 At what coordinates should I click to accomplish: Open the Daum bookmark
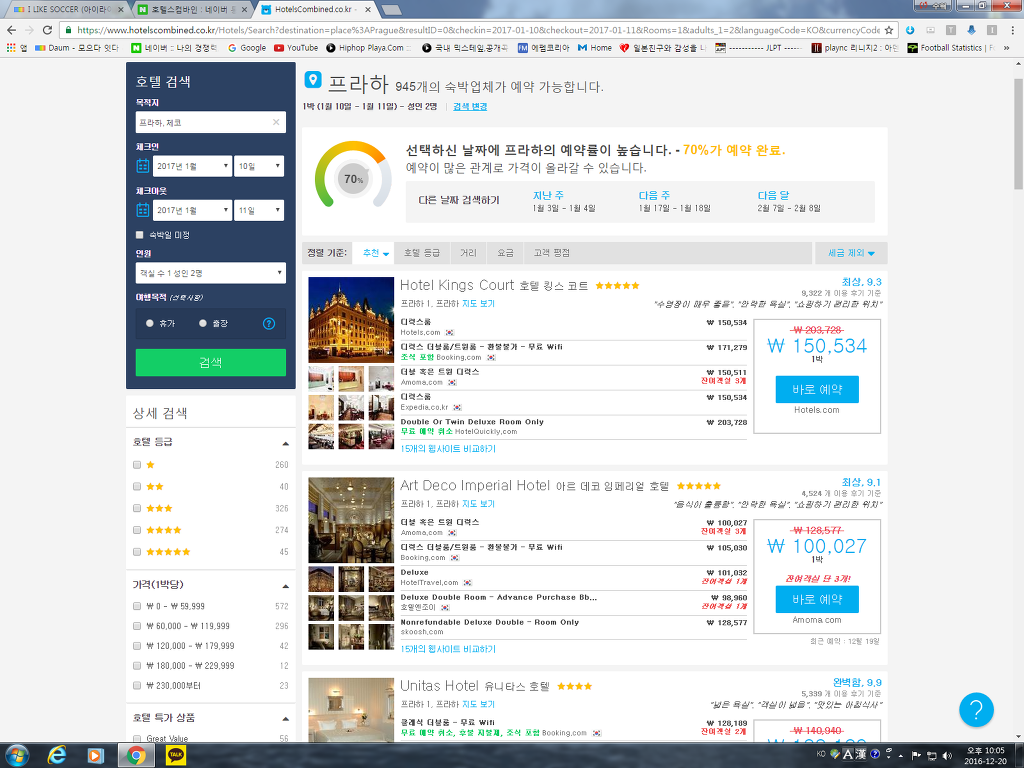(77, 48)
